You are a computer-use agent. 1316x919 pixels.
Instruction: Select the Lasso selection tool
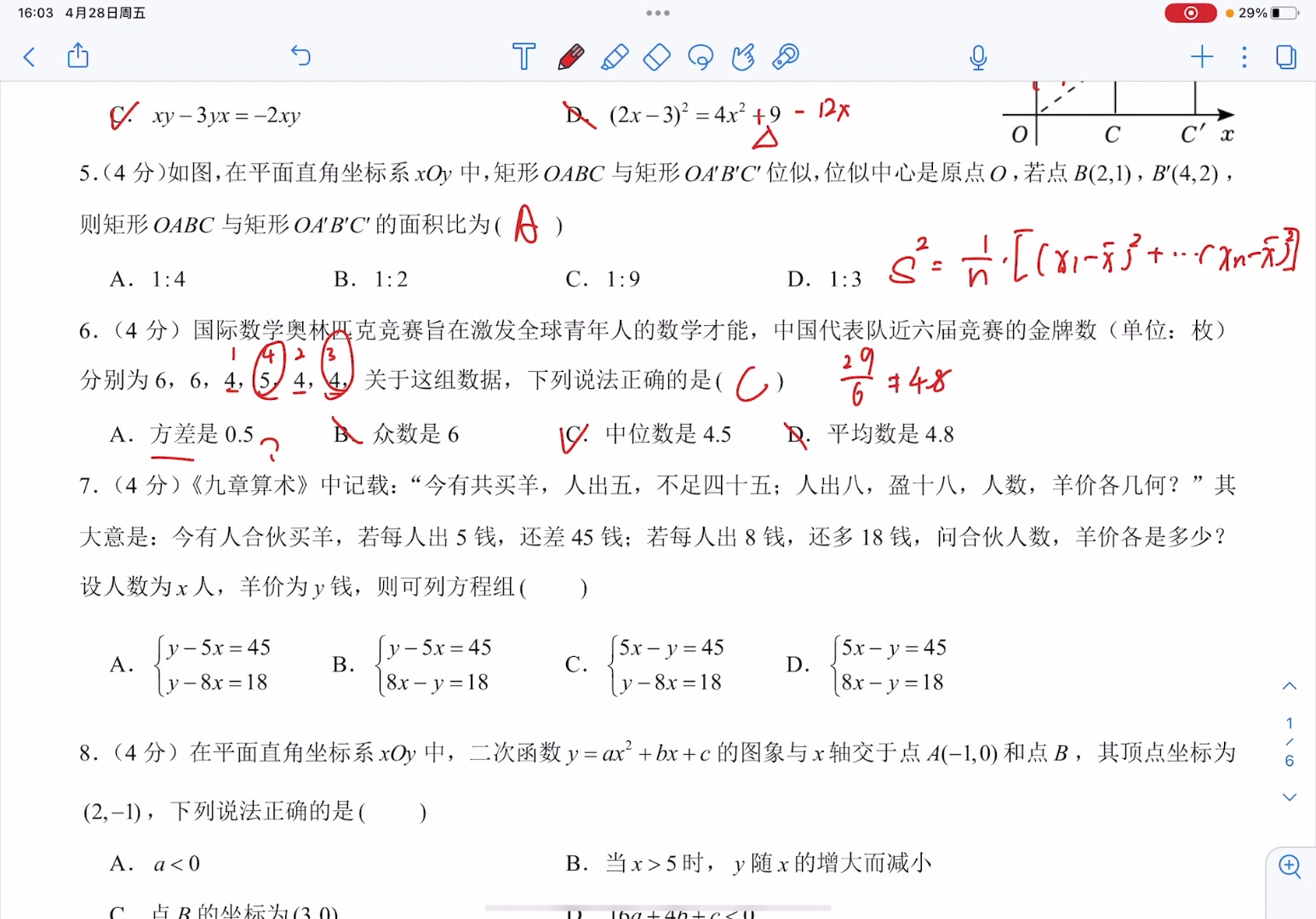click(x=701, y=57)
